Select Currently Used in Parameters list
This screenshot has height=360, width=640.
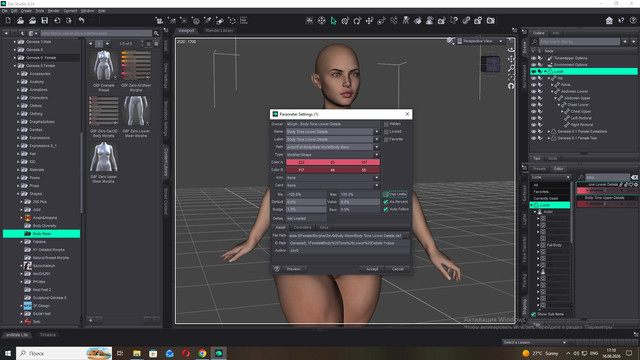pos(546,198)
